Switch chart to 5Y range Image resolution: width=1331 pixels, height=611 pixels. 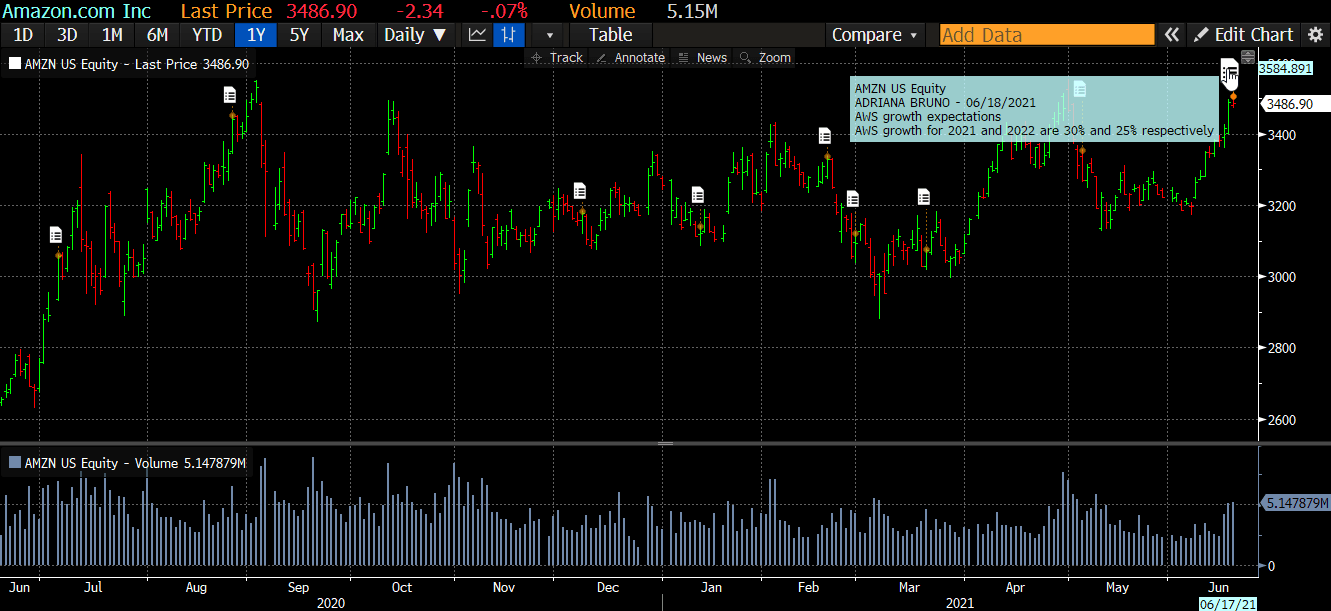pyautogui.click(x=300, y=35)
